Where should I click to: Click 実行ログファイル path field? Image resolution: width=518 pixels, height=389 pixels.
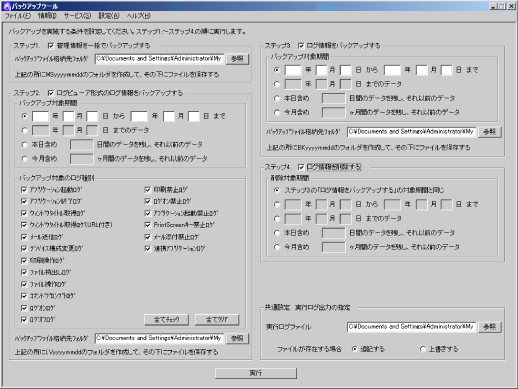click(x=411, y=327)
